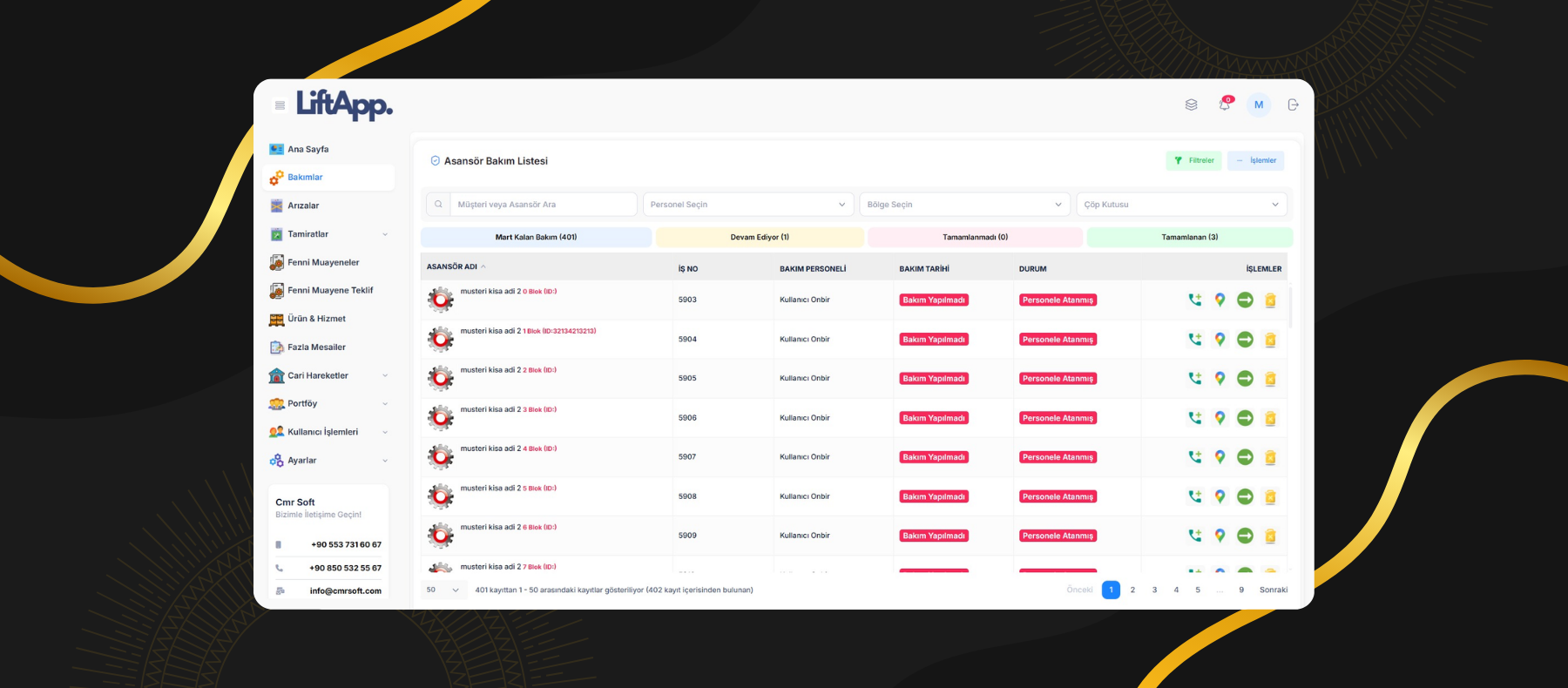Switch to Devam Ediyor (1) tab
This screenshot has height=688, width=1568.
(x=760, y=237)
